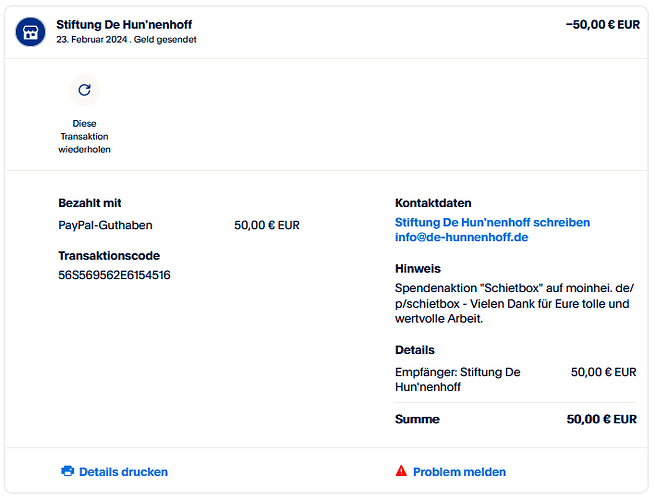Click the 'Kontaktdaten' heading
Screen dimensions: 655x500
(x=433, y=203)
